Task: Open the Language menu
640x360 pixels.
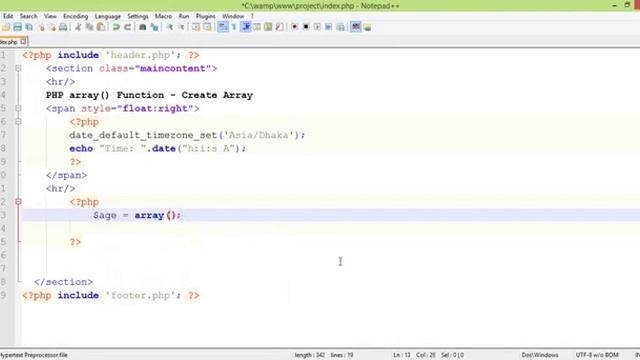Action: (108, 16)
